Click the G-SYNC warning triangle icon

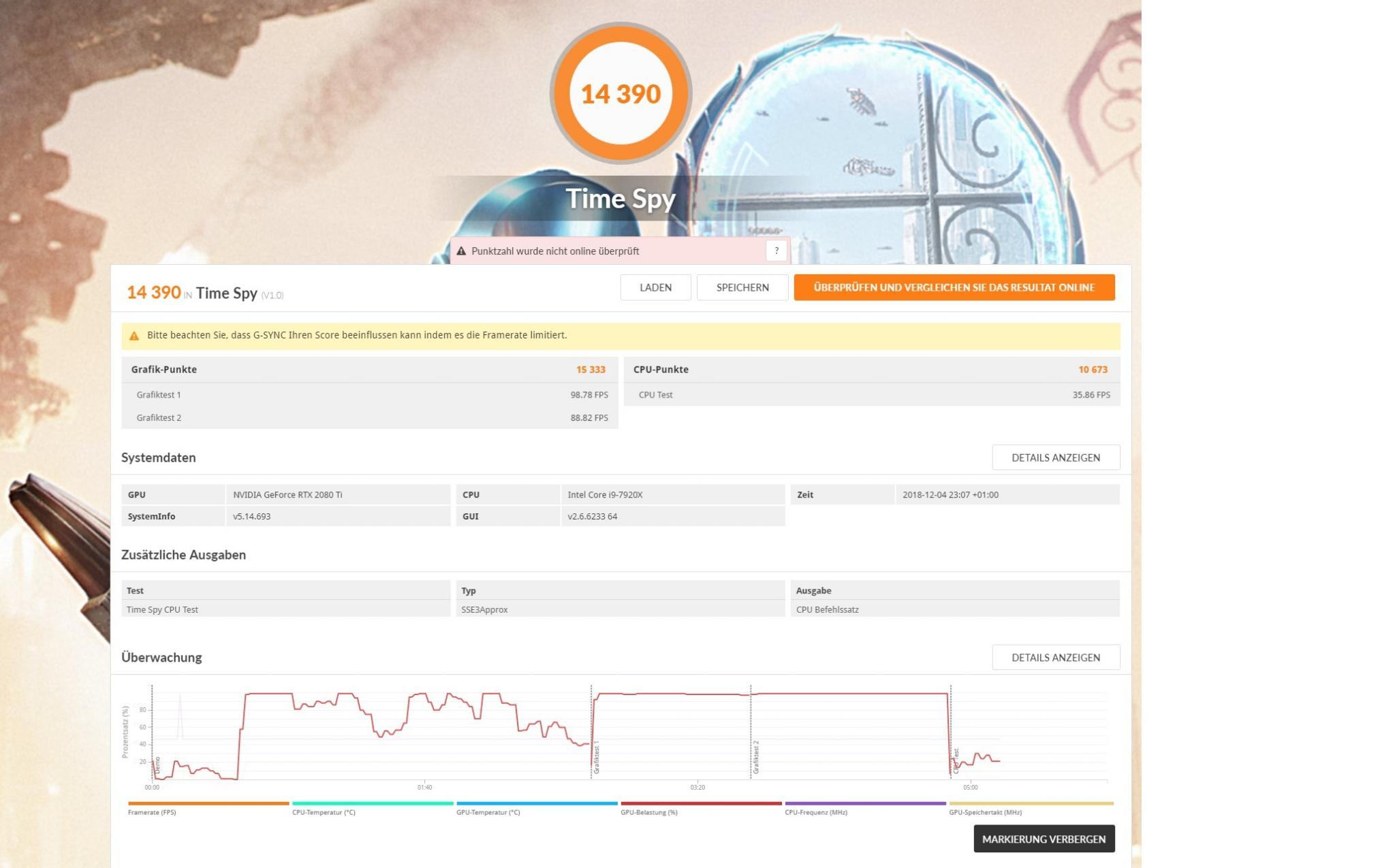click(134, 336)
